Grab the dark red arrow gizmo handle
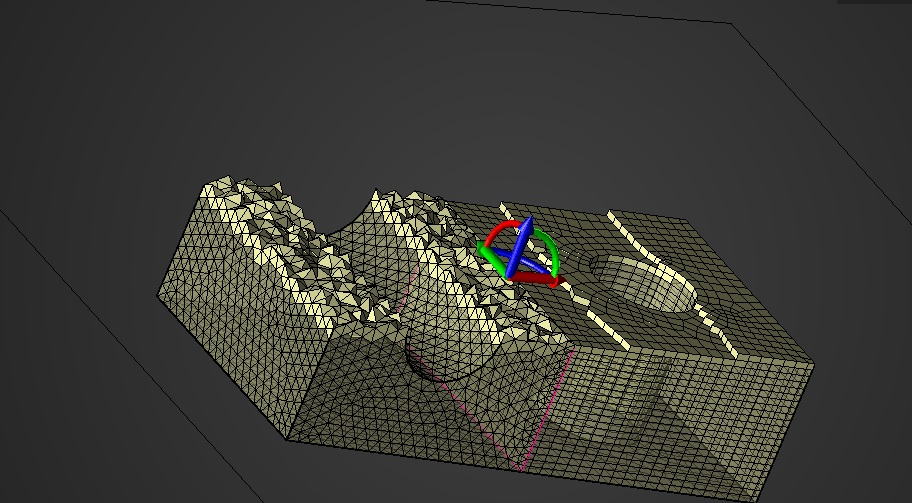Screen dimensions: 912x503 (538, 280)
